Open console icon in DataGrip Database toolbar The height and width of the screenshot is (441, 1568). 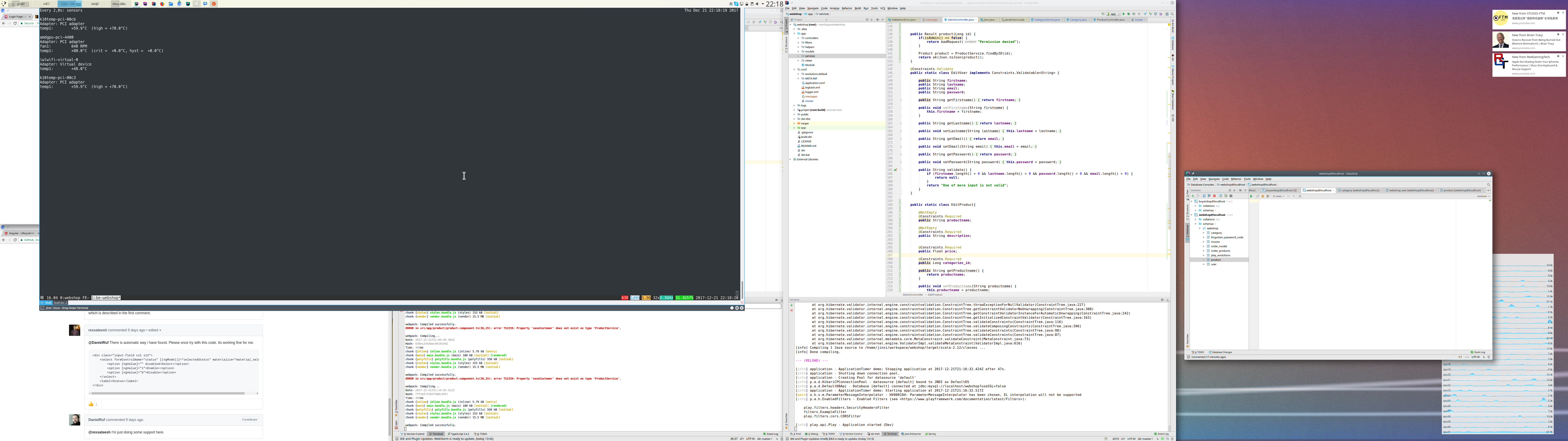click(x=1231, y=196)
